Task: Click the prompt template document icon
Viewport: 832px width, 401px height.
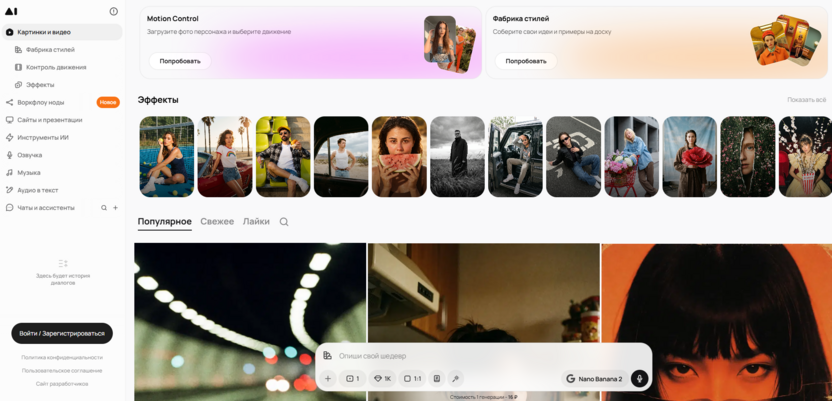Action: [x=437, y=379]
